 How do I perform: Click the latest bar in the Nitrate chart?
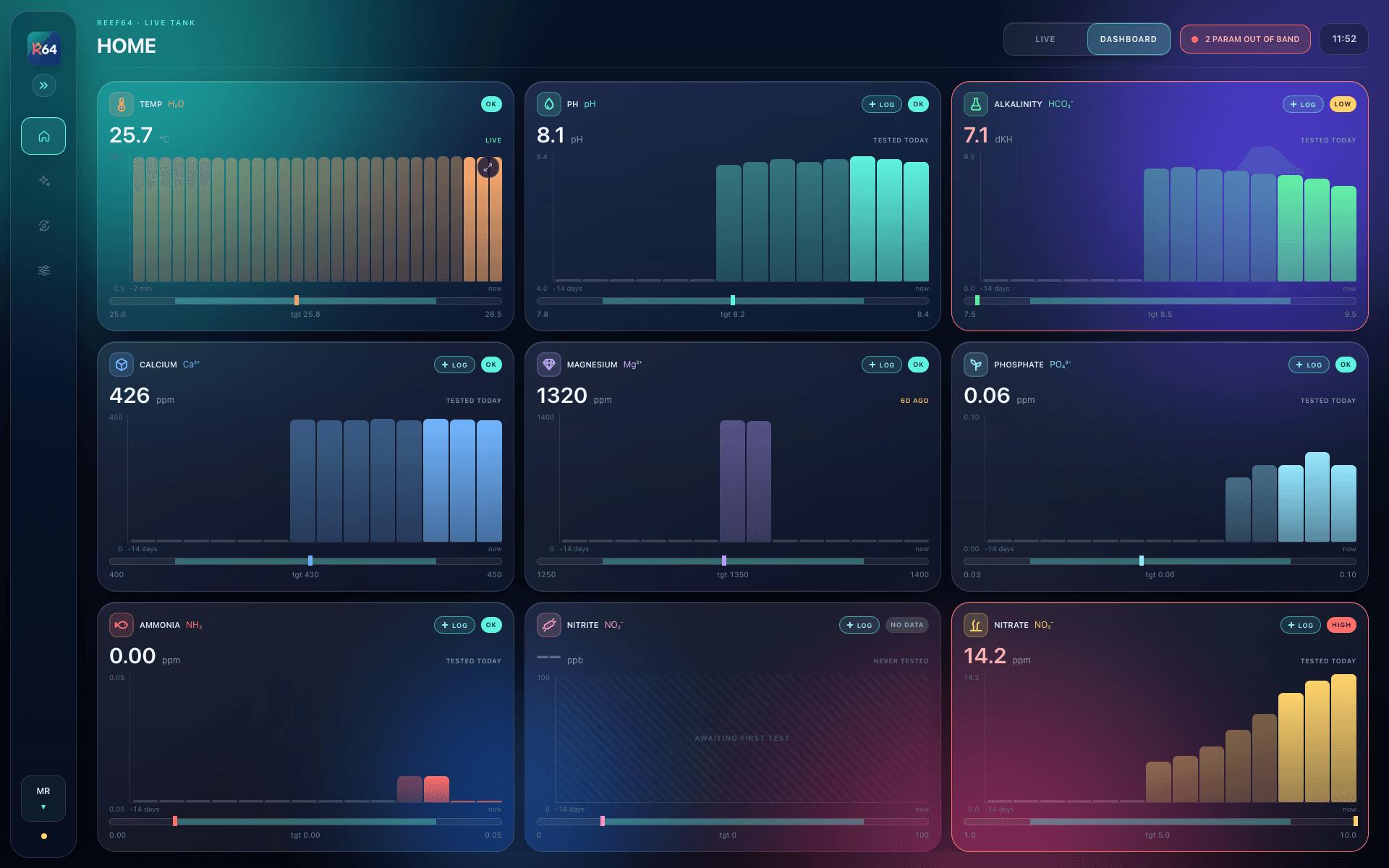pos(1343,738)
